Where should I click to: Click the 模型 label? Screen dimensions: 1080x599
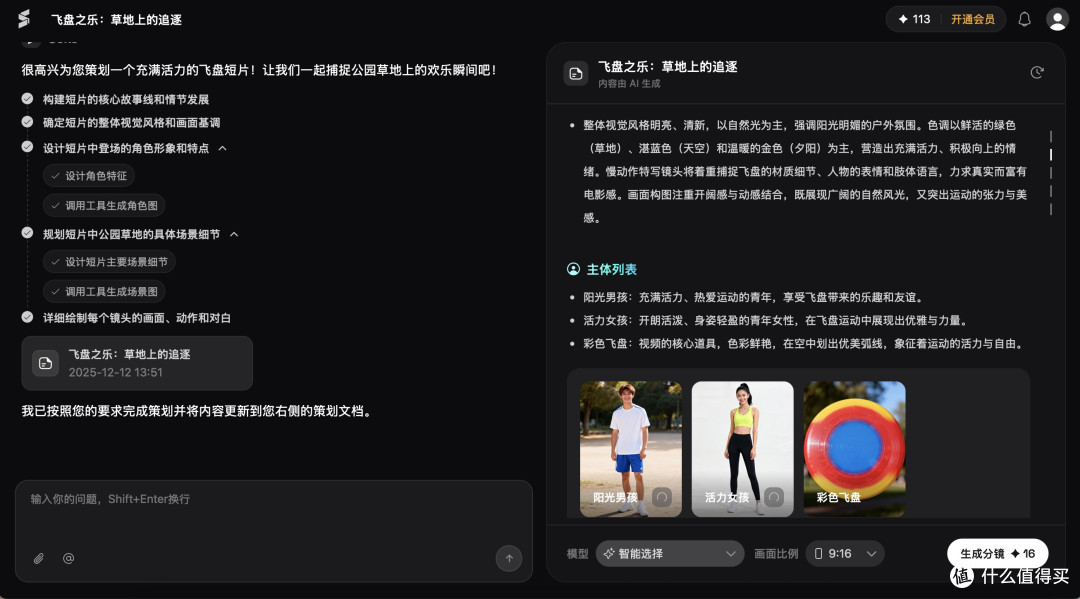click(x=577, y=554)
